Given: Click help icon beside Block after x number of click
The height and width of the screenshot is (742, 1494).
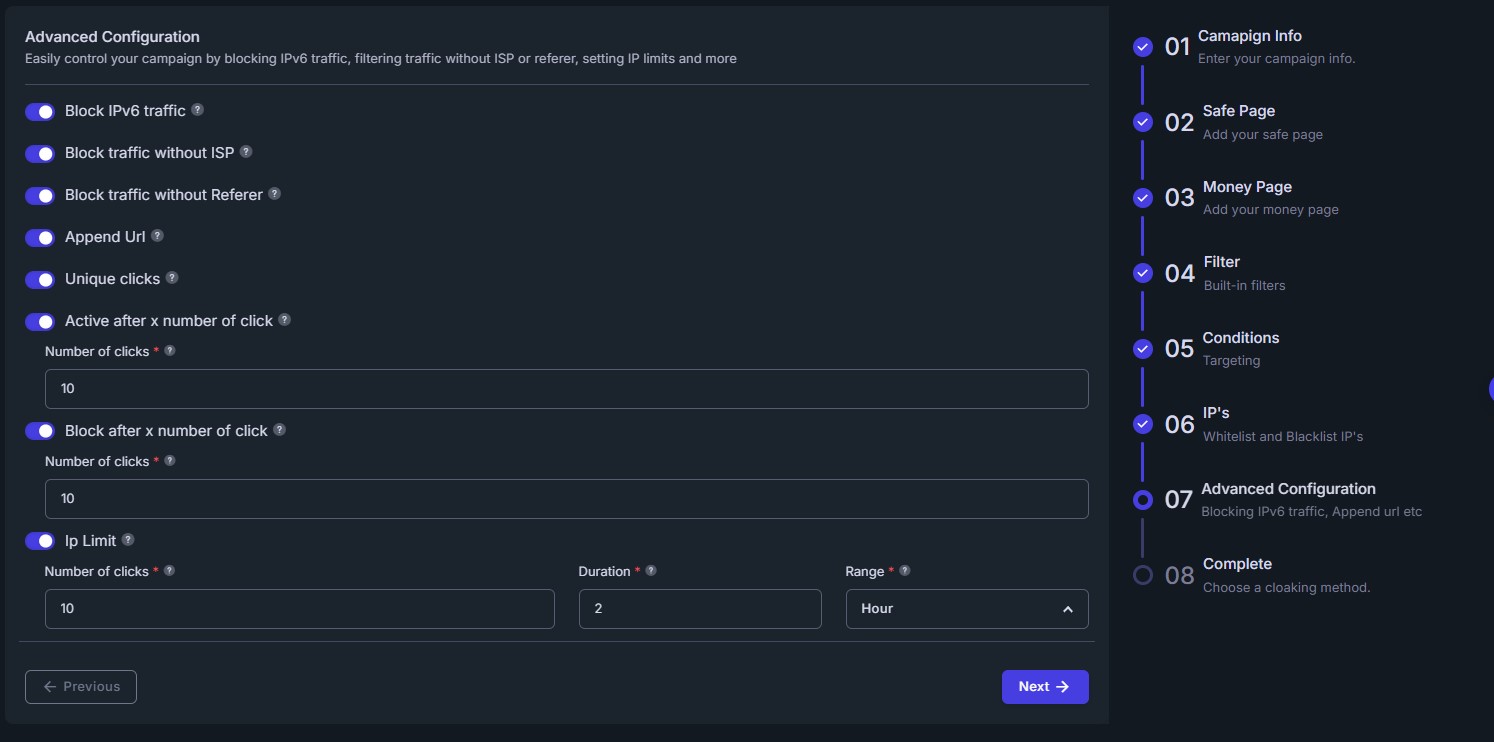Looking at the screenshot, I should (x=279, y=430).
